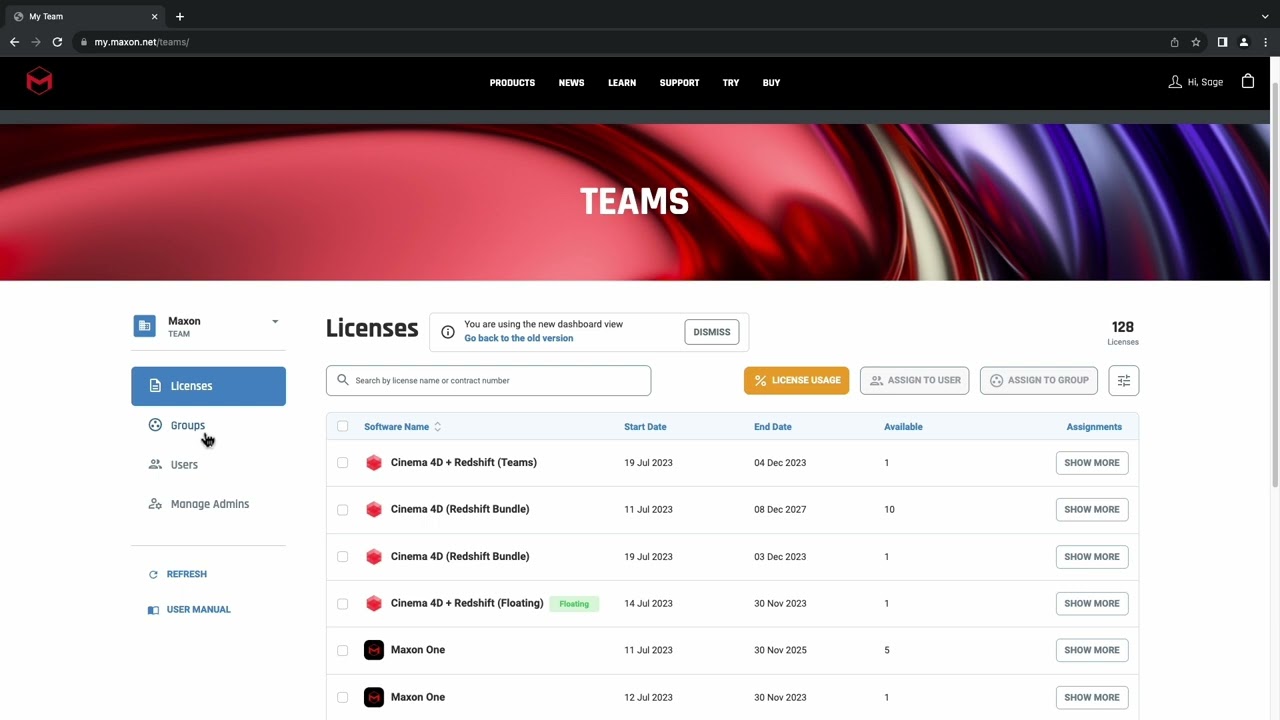Click Go back to the old version link
The height and width of the screenshot is (720, 1280).
[518, 339]
